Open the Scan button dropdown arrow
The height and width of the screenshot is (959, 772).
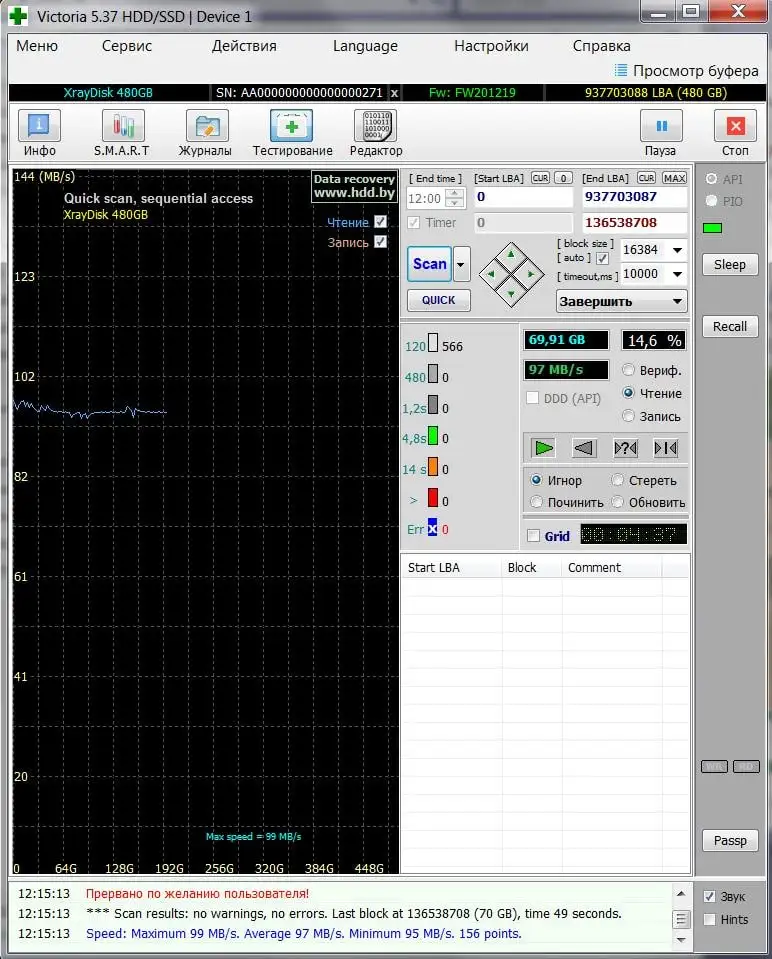coord(461,264)
